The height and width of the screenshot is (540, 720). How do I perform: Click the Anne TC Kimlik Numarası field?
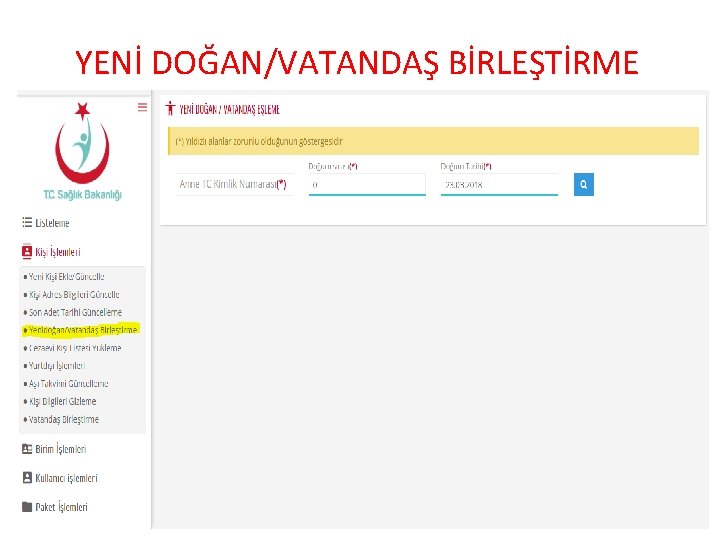[x=234, y=185]
